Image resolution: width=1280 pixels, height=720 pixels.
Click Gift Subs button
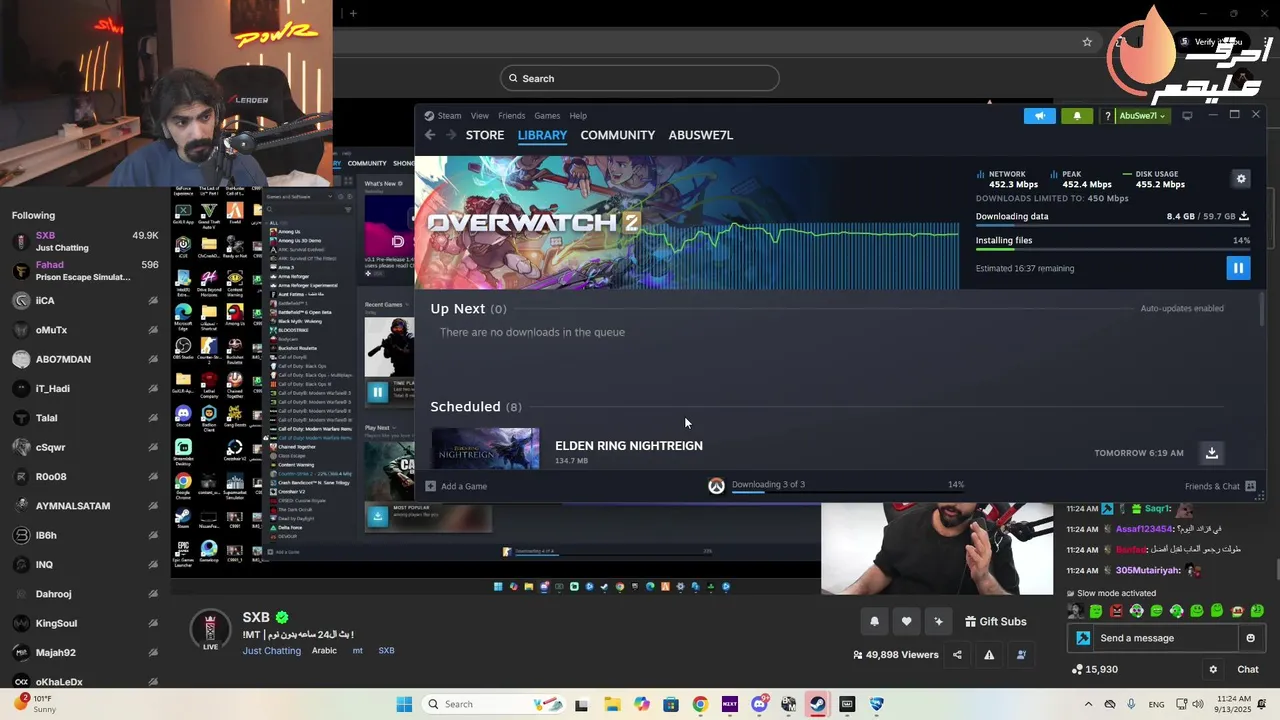click(x=995, y=621)
